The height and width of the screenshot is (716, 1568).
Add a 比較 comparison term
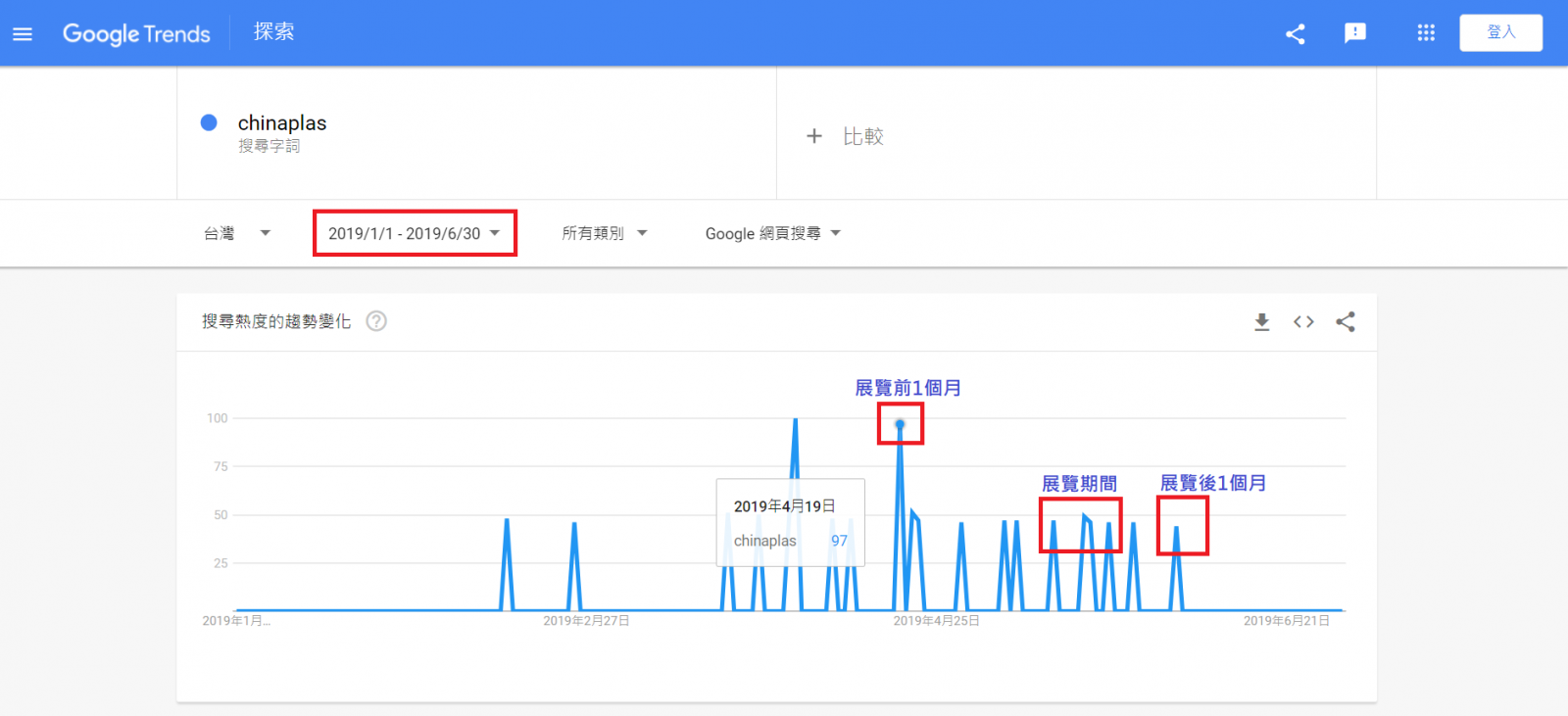863,136
